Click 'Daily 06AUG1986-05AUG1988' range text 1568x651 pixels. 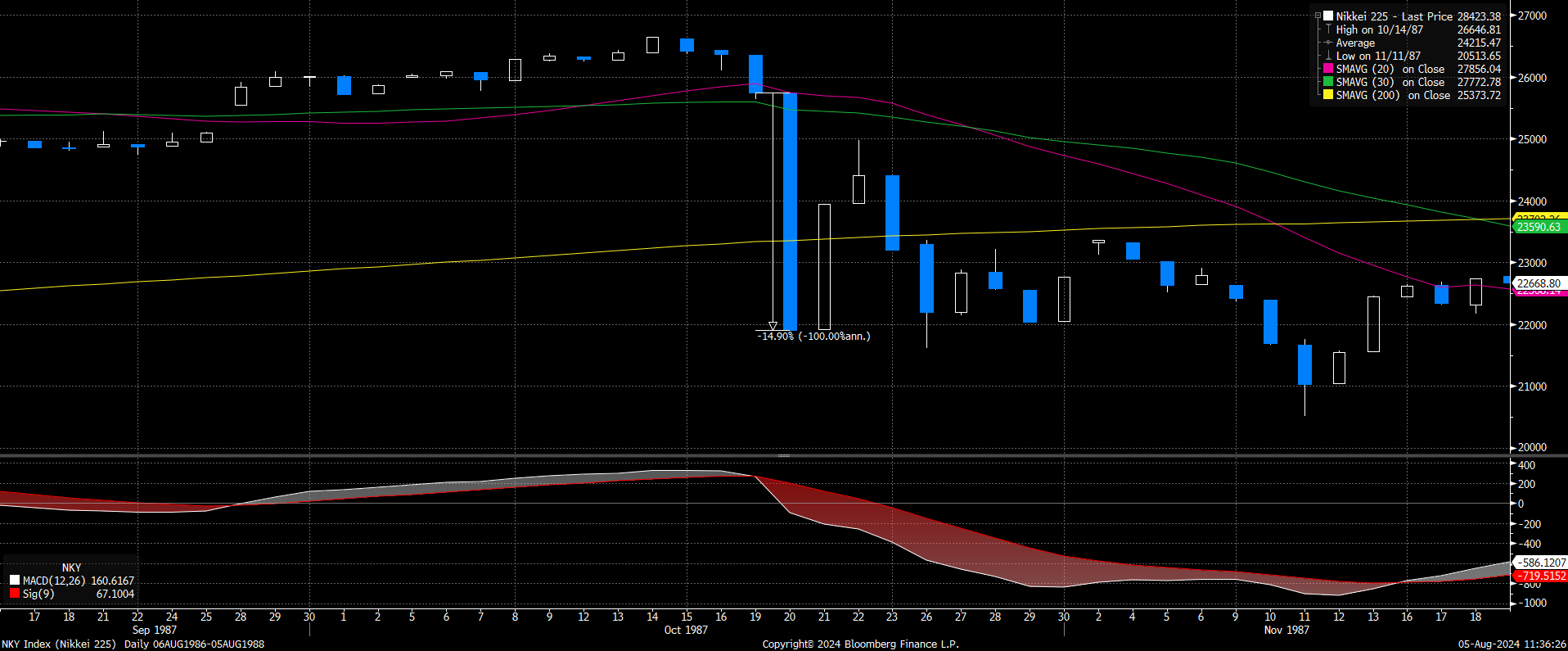point(194,644)
